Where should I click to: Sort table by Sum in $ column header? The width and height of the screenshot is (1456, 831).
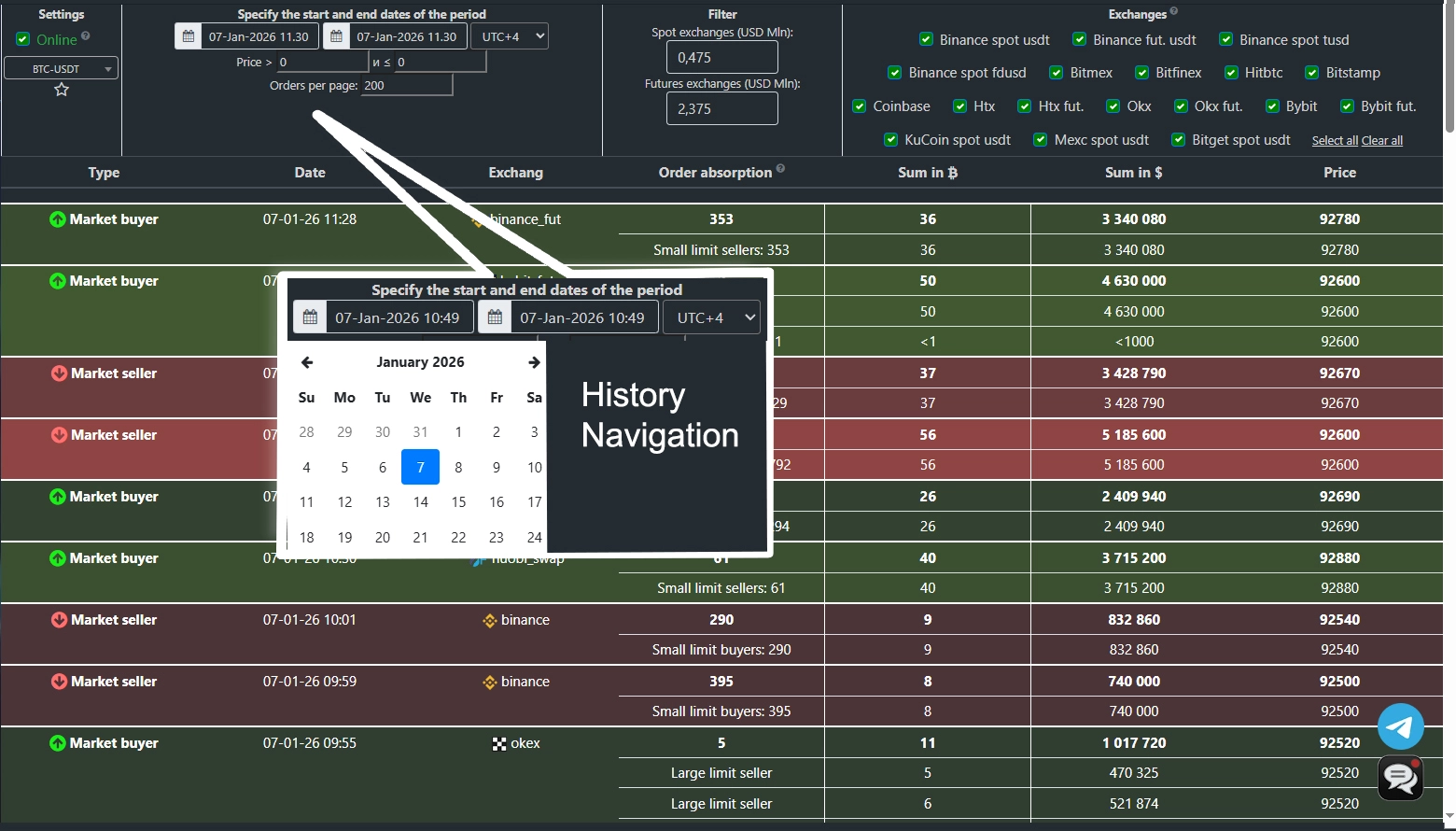1133,173
